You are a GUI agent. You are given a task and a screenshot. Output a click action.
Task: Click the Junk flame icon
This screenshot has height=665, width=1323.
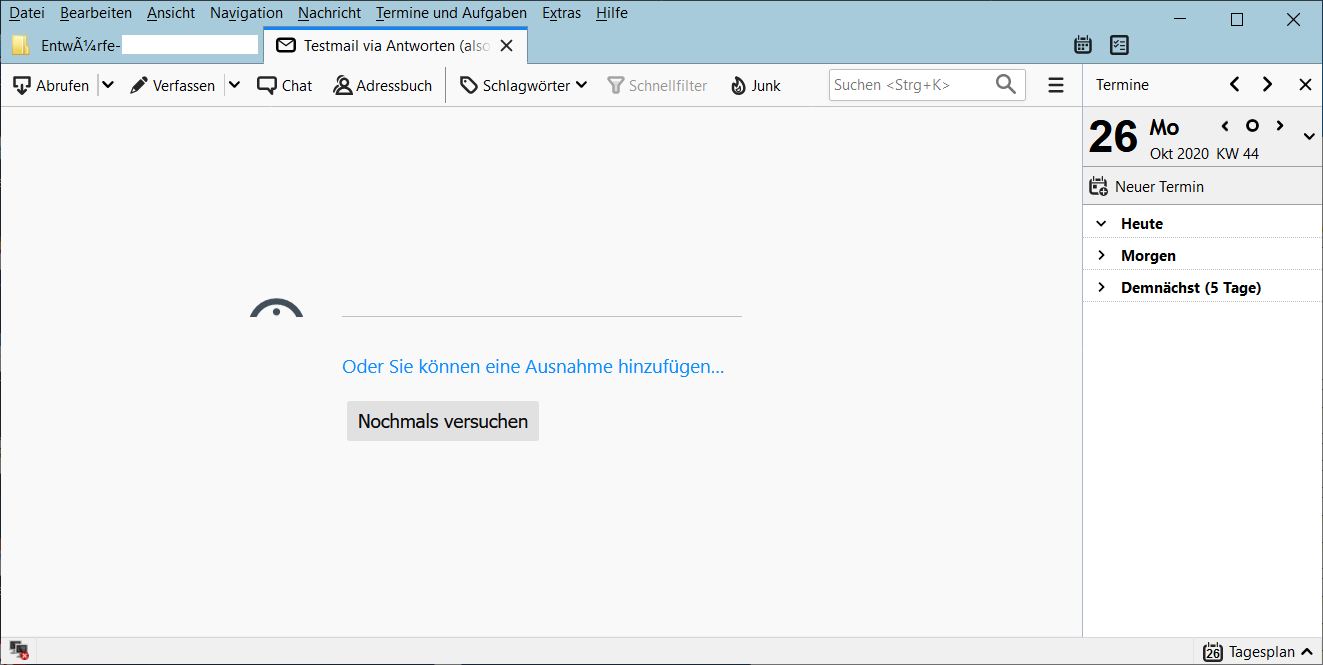[x=739, y=86]
